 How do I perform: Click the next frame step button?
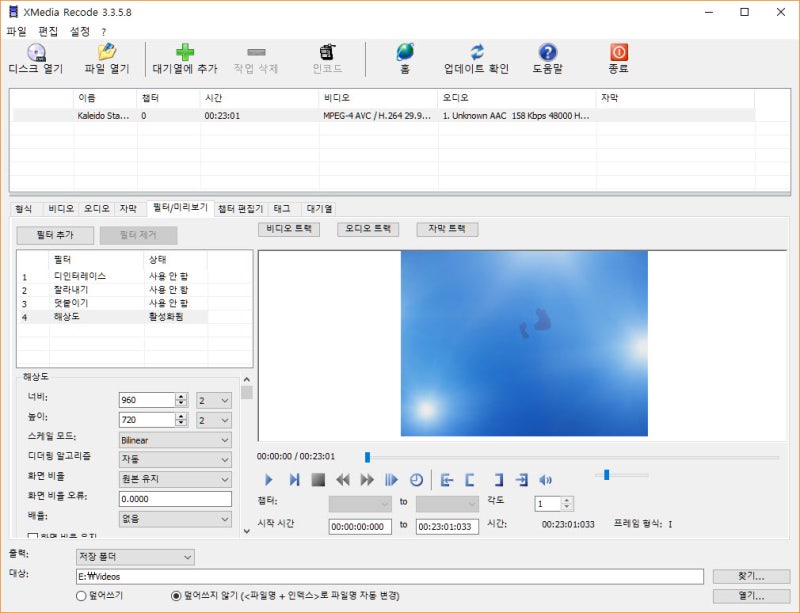tap(294, 480)
